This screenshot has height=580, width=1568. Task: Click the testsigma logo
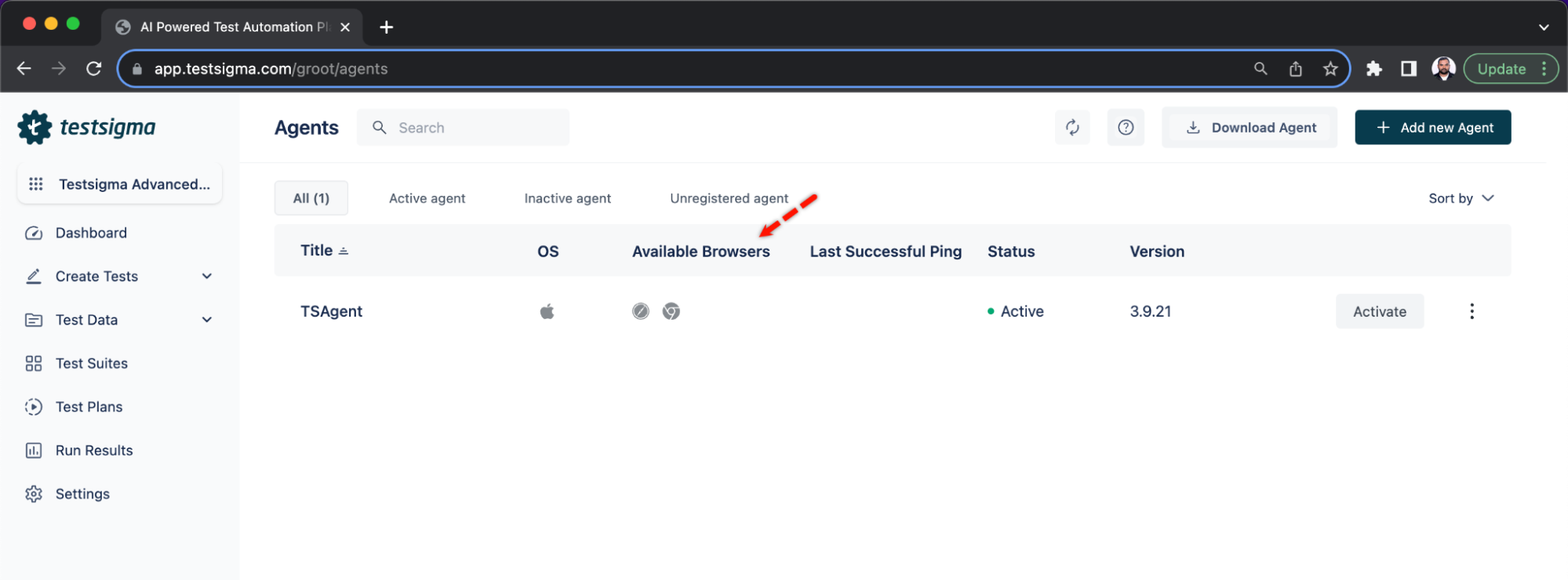pyautogui.click(x=87, y=127)
